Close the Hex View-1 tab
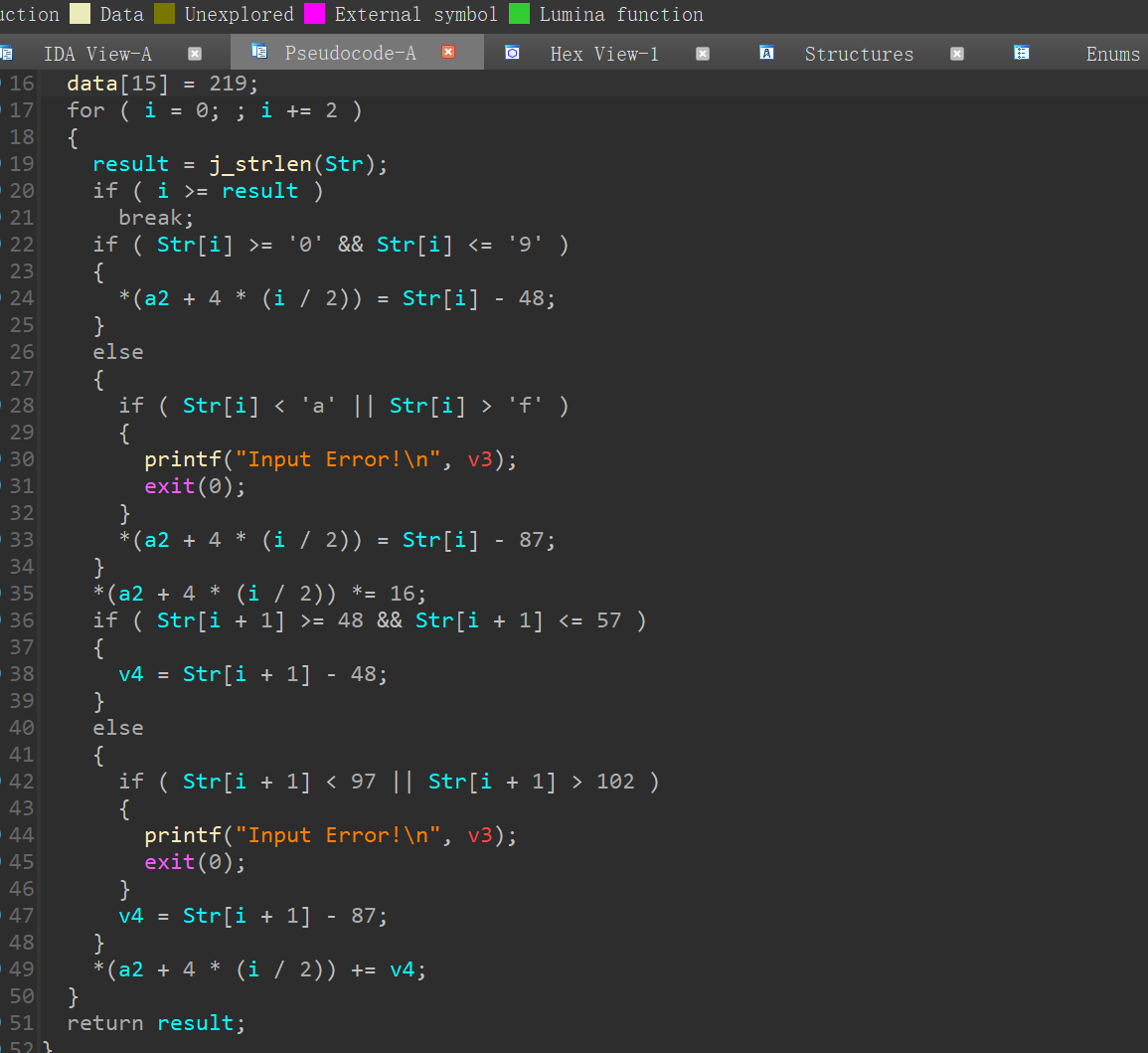This screenshot has width=1148, height=1053. (703, 54)
